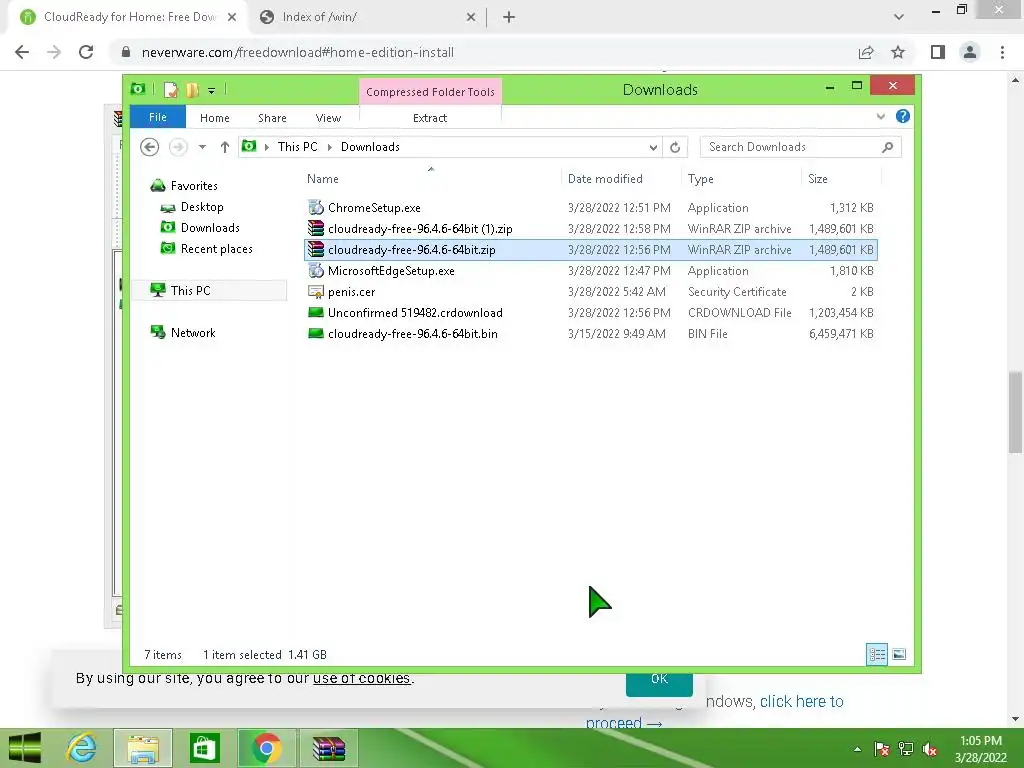This screenshot has height=768, width=1024.
Task: Click the muted volume tray icon
Action: (x=930, y=749)
